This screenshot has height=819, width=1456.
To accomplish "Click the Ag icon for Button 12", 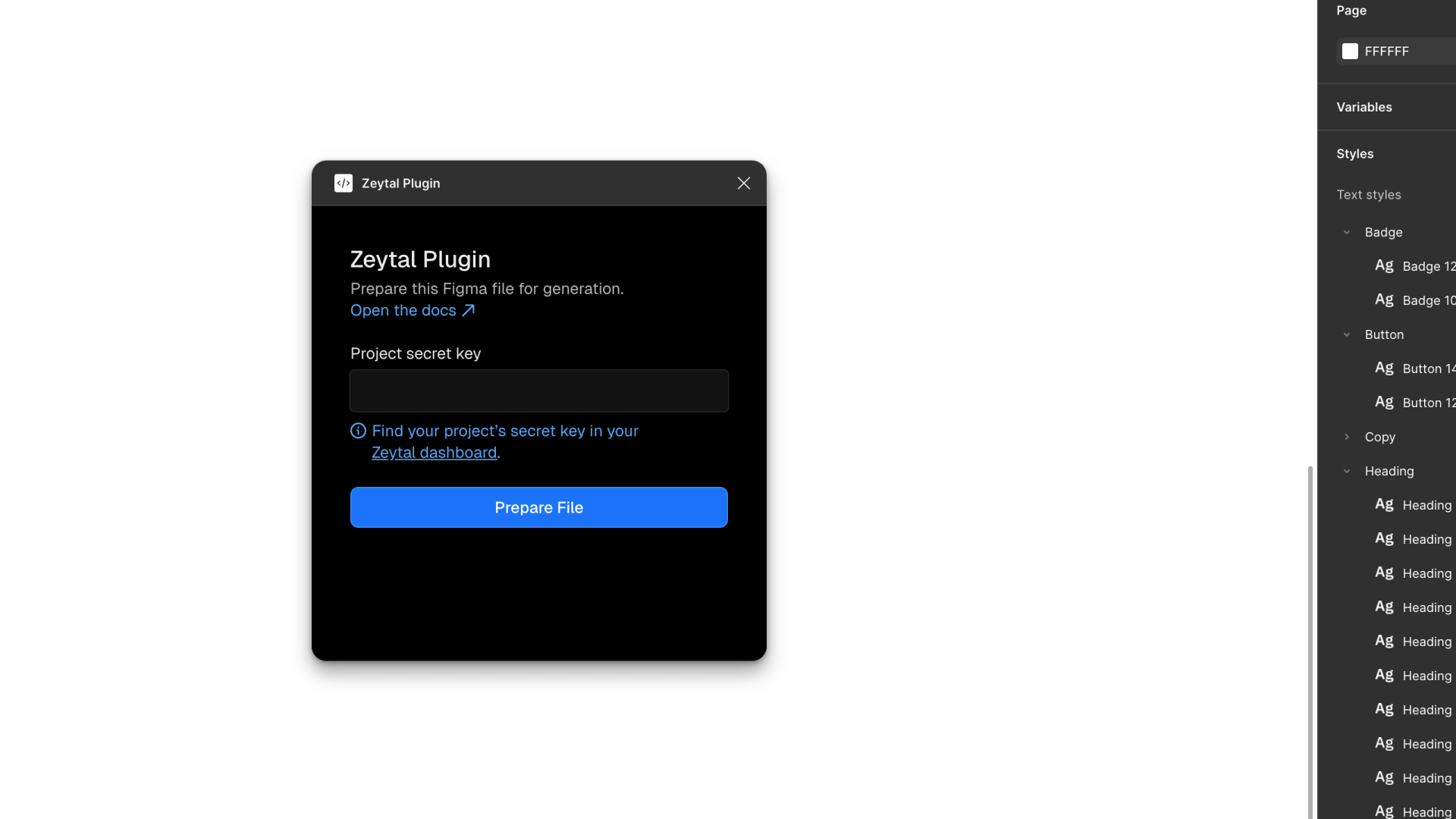I will (x=1384, y=402).
